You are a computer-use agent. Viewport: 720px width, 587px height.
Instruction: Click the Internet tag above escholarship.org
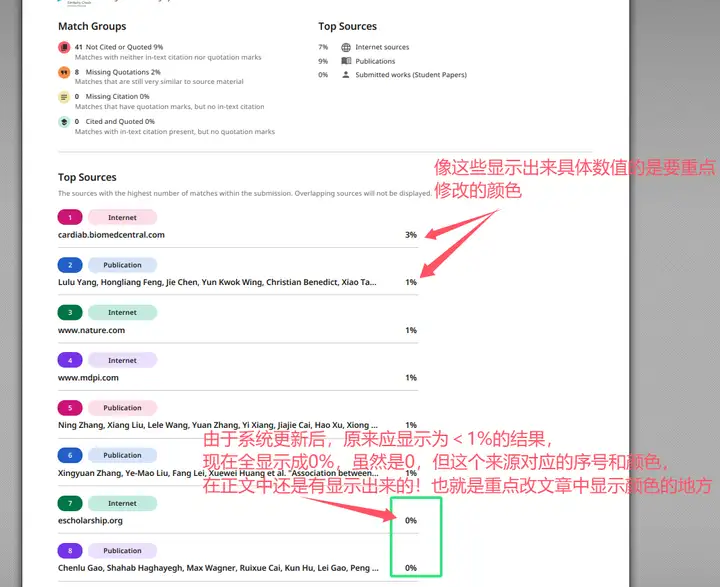pyautogui.click(x=122, y=503)
